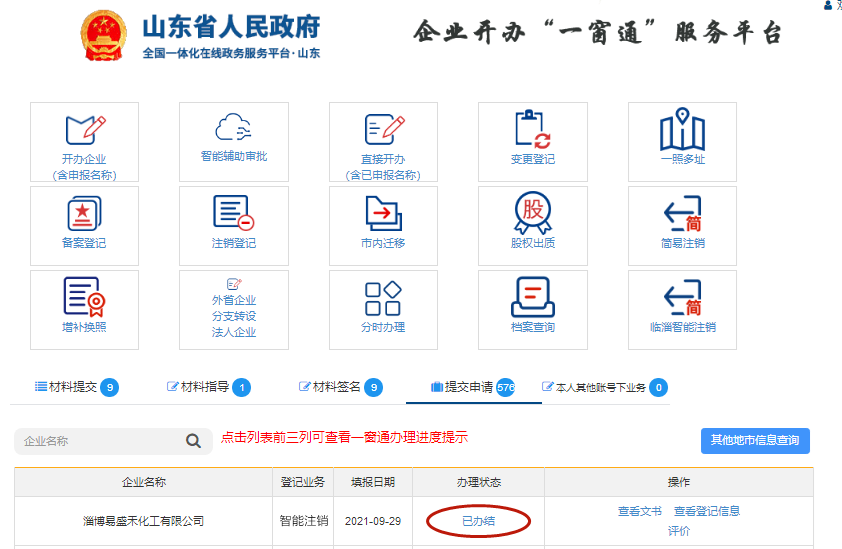Open 档案查询 tile
The width and height of the screenshot is (842, 549).
point(533,310)
